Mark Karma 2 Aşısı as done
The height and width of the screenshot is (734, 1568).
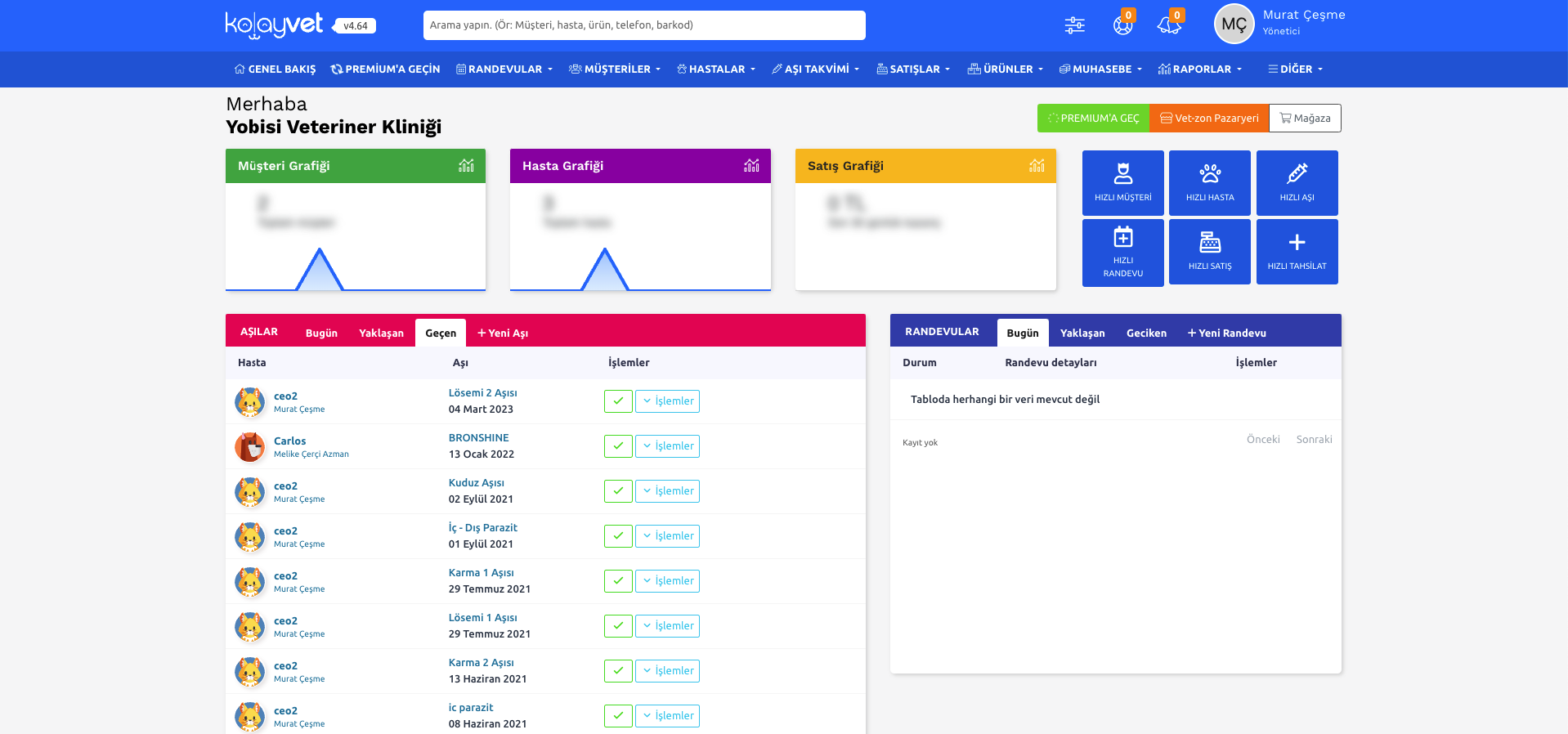point(618,671)
